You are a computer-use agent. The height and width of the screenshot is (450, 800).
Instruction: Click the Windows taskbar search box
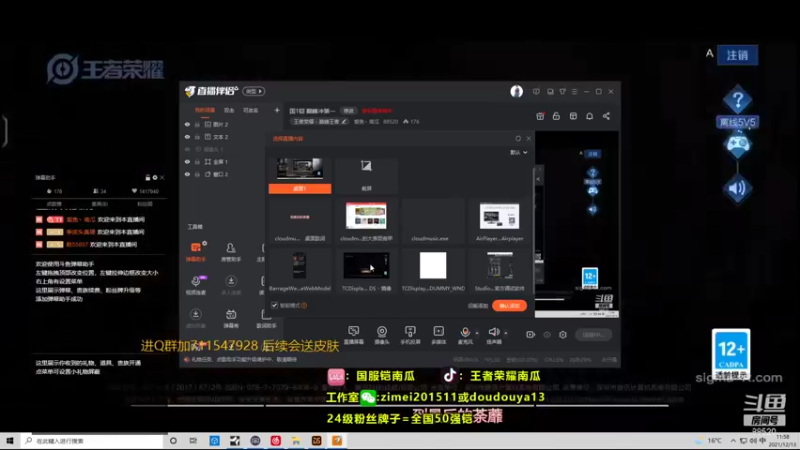93,440
